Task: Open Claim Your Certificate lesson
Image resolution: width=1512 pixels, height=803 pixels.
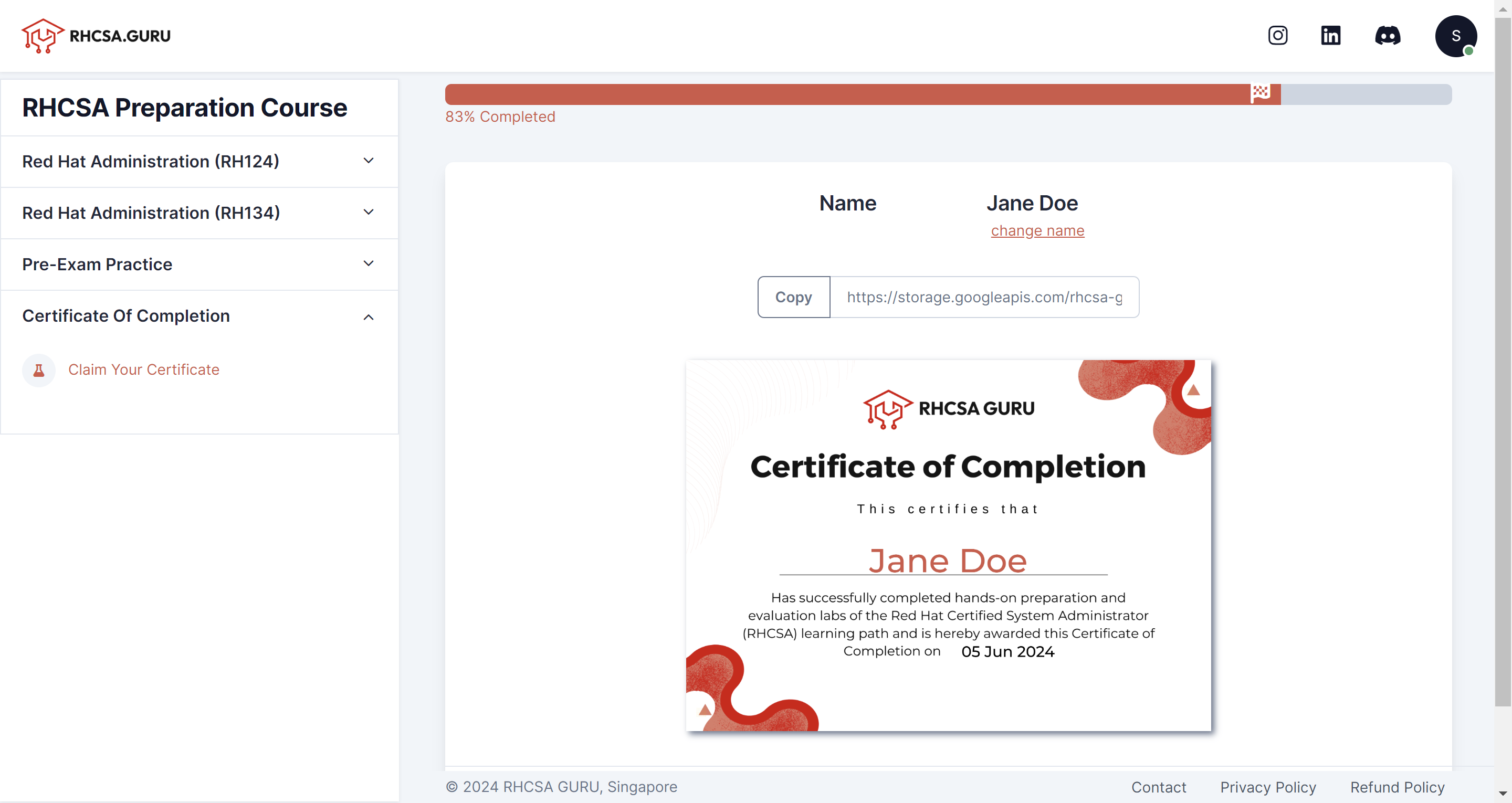Action: coord(144,370)
